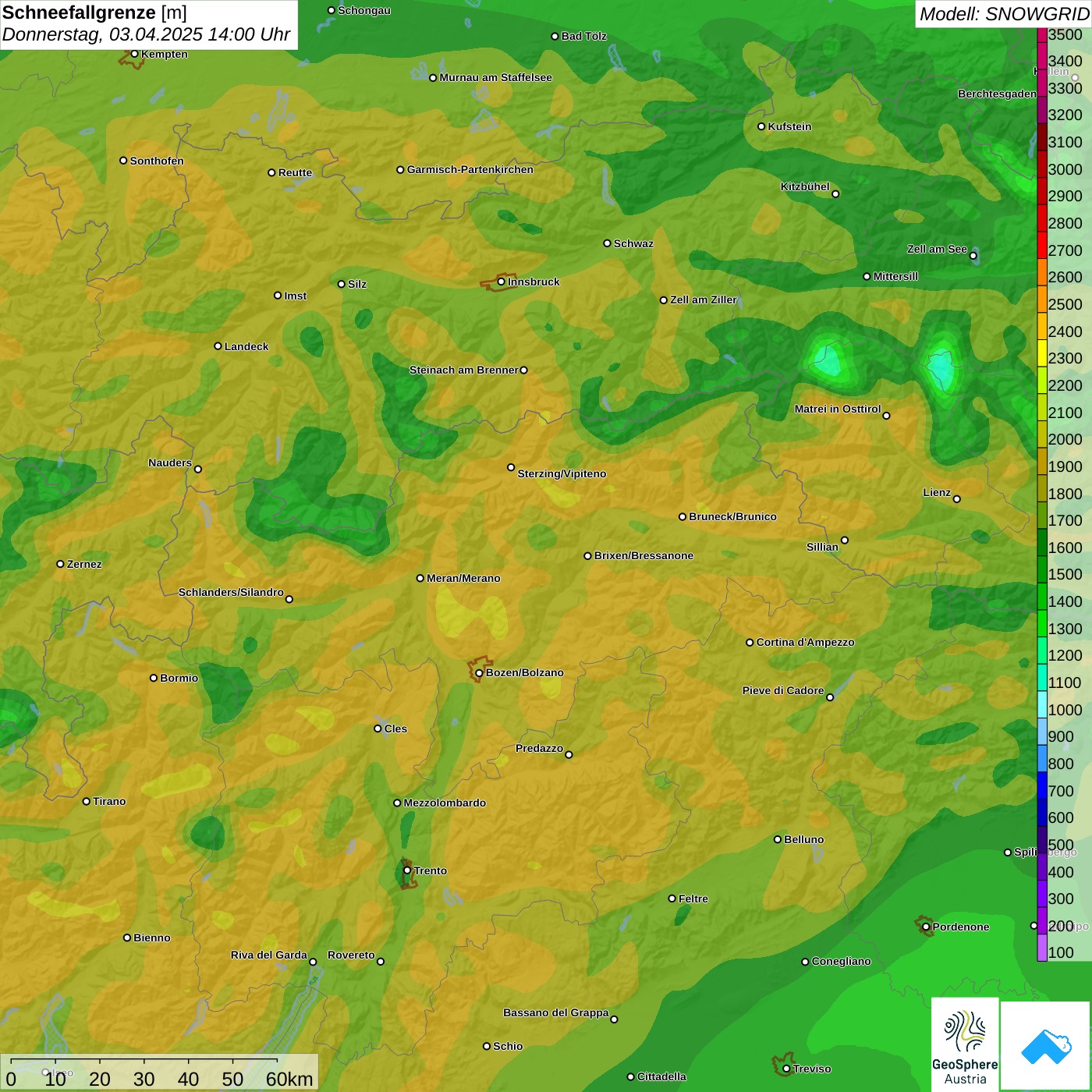Click the Meran/Merano label
Viewport: 1092px width, 1092px height.
click(463, 578)
